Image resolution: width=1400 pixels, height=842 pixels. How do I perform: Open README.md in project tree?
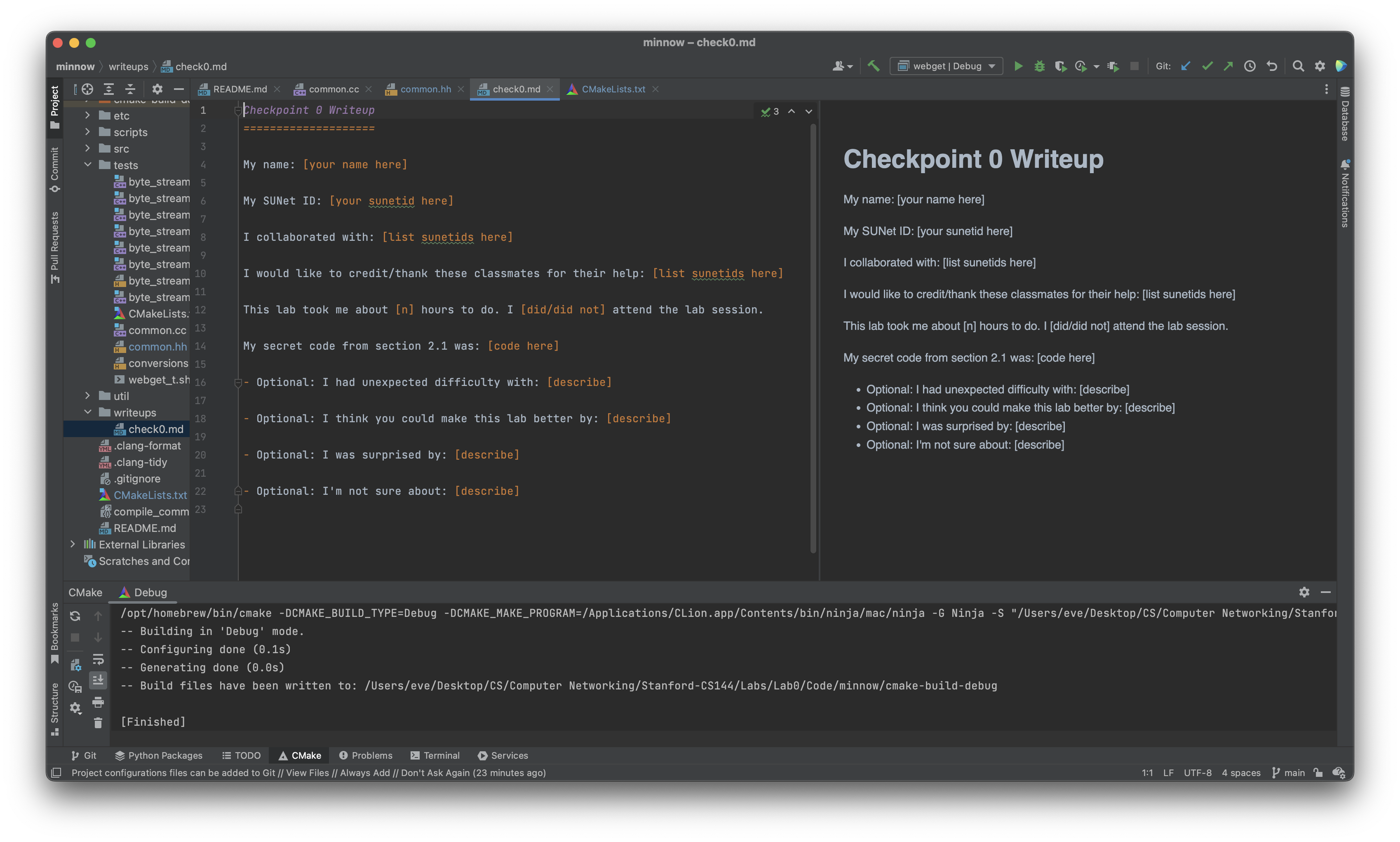tap(144, 528)
